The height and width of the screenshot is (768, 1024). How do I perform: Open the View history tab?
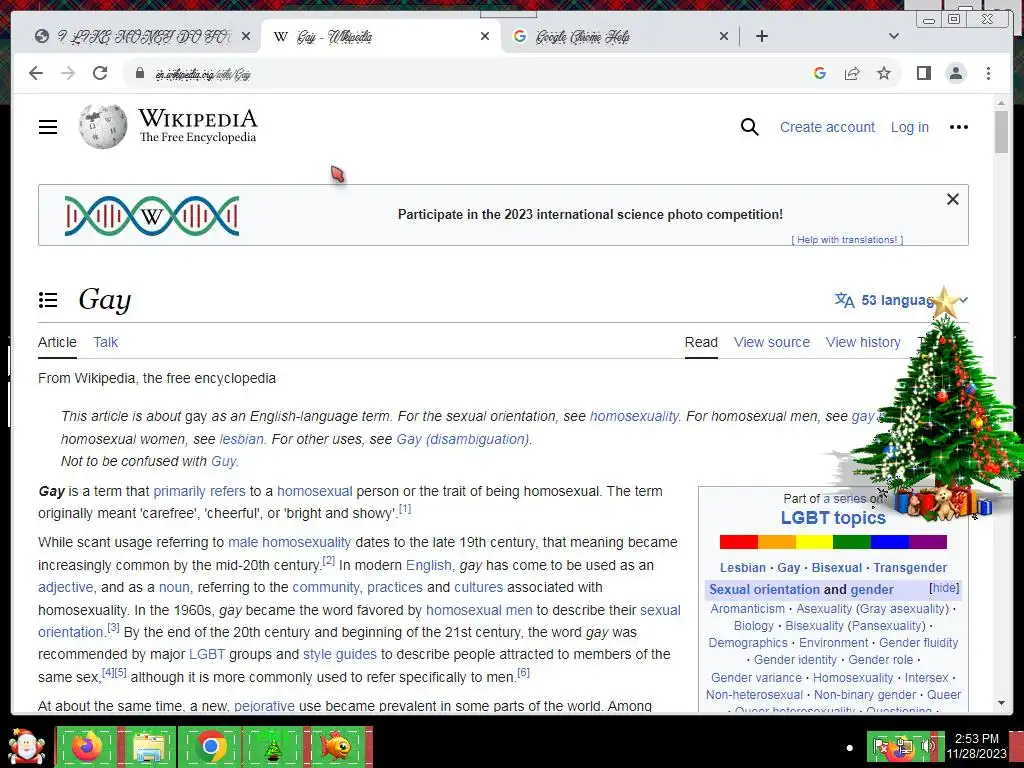(863, 342)
